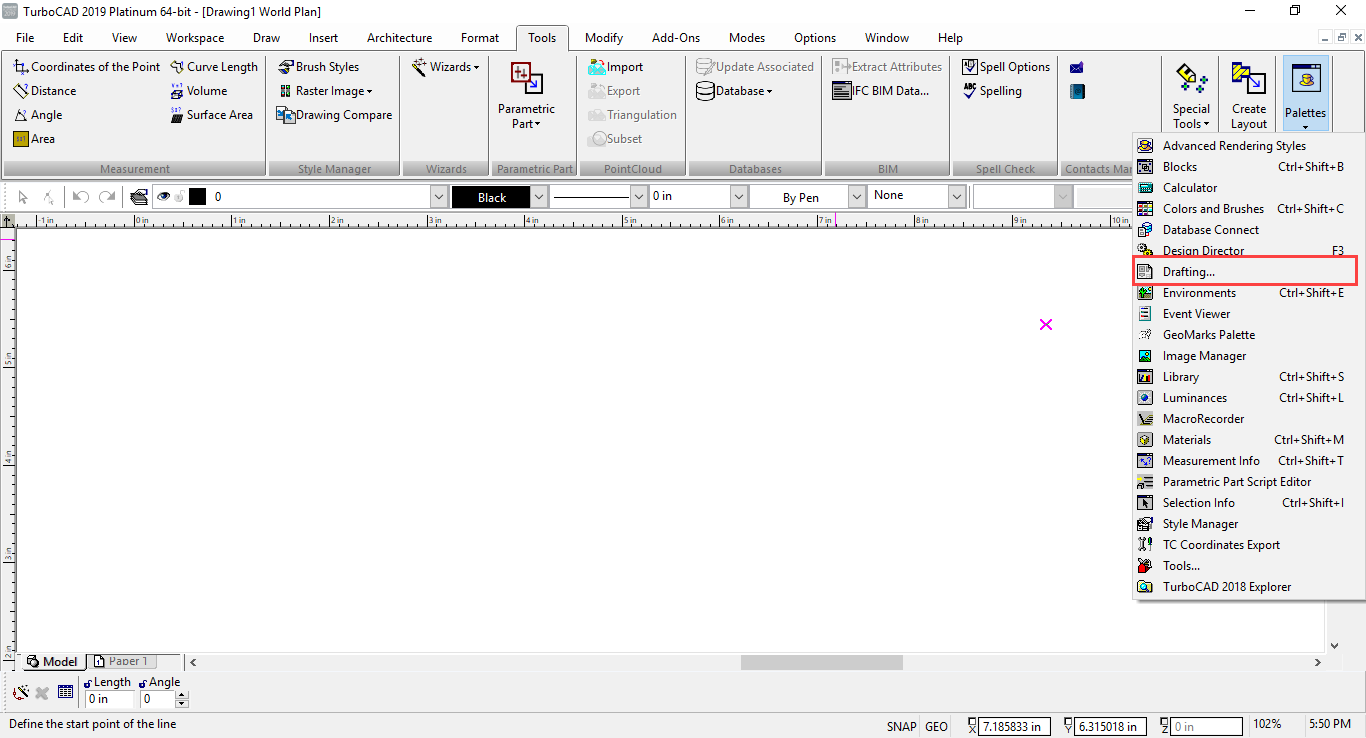Click the Undo arrow in toolbar

[x=81, y=197]
